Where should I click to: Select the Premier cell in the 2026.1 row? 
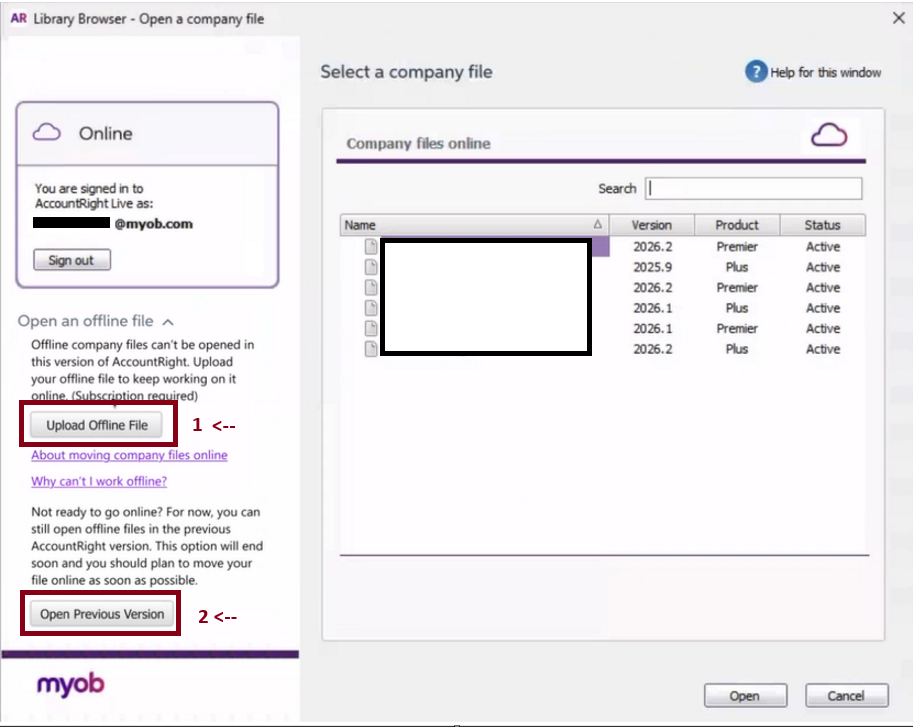(737, 328)
